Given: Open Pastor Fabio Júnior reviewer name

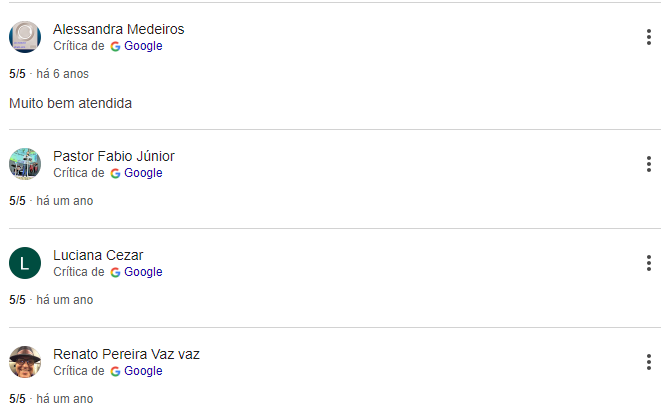Looking at the screenshot, I should click(x=113, y=156).
